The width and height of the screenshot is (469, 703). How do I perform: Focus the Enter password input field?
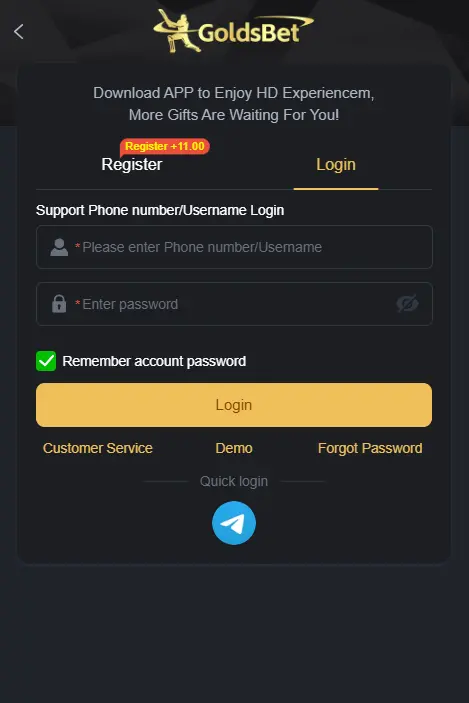(x=234, y=304)
